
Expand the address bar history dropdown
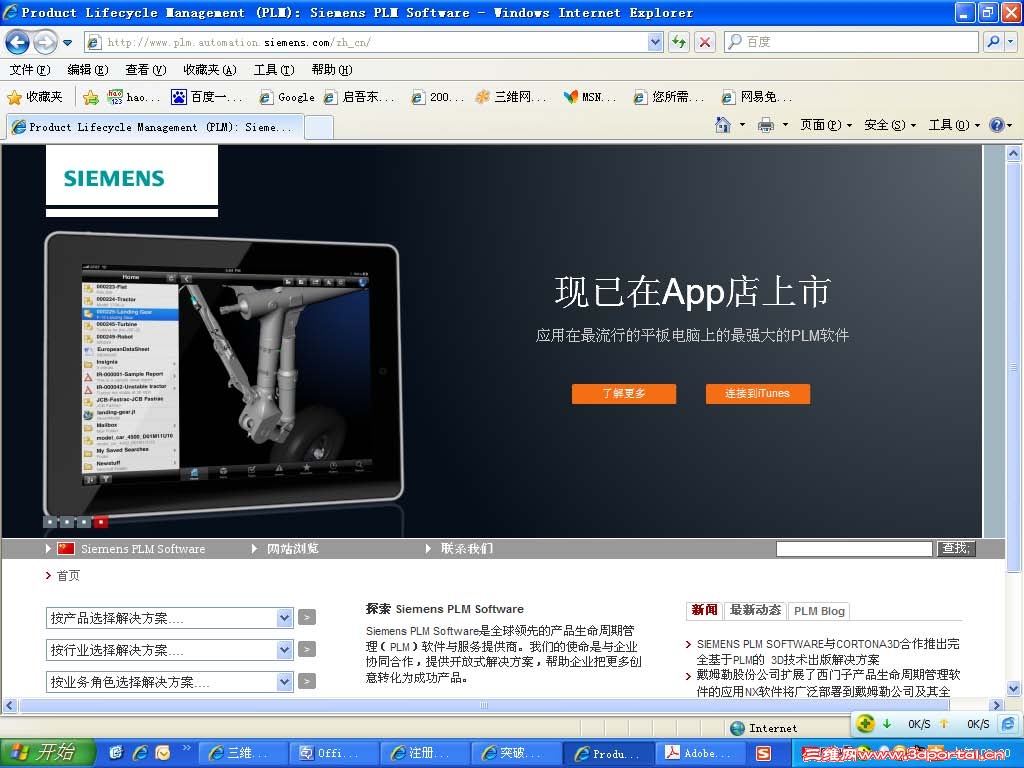click(x=656, y=42)
